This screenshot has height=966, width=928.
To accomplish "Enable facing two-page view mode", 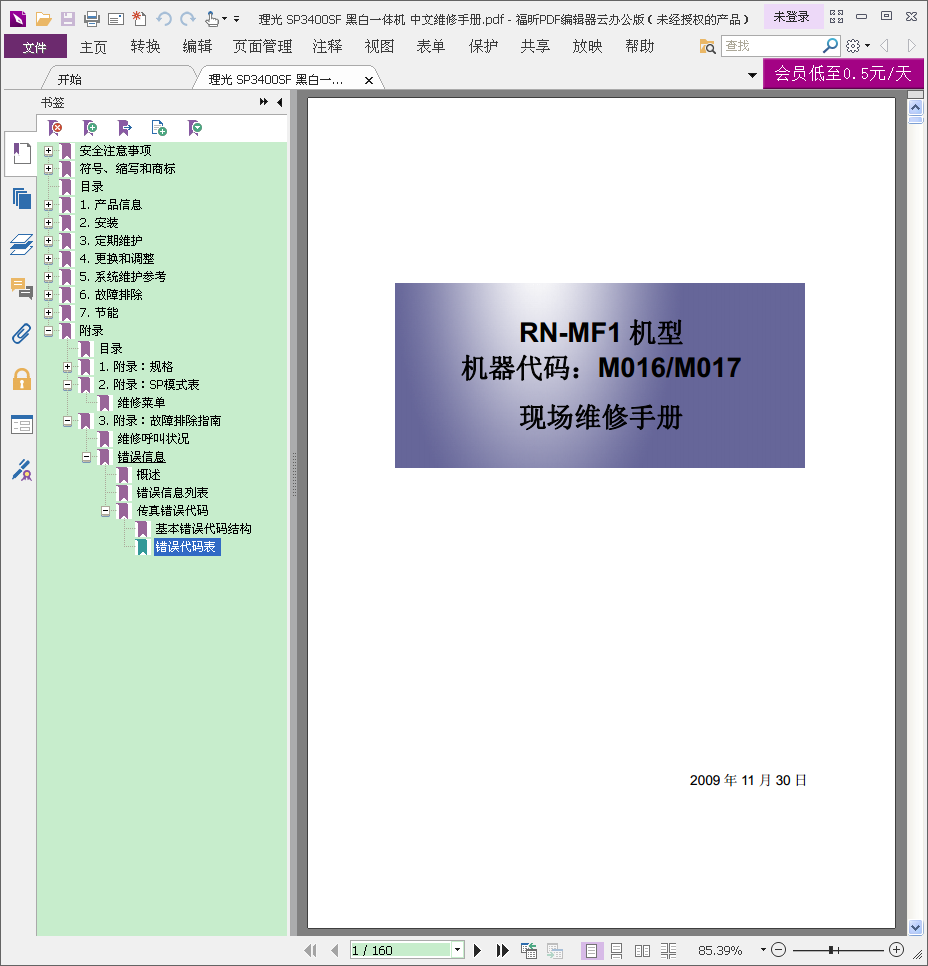I will [643, 951].
